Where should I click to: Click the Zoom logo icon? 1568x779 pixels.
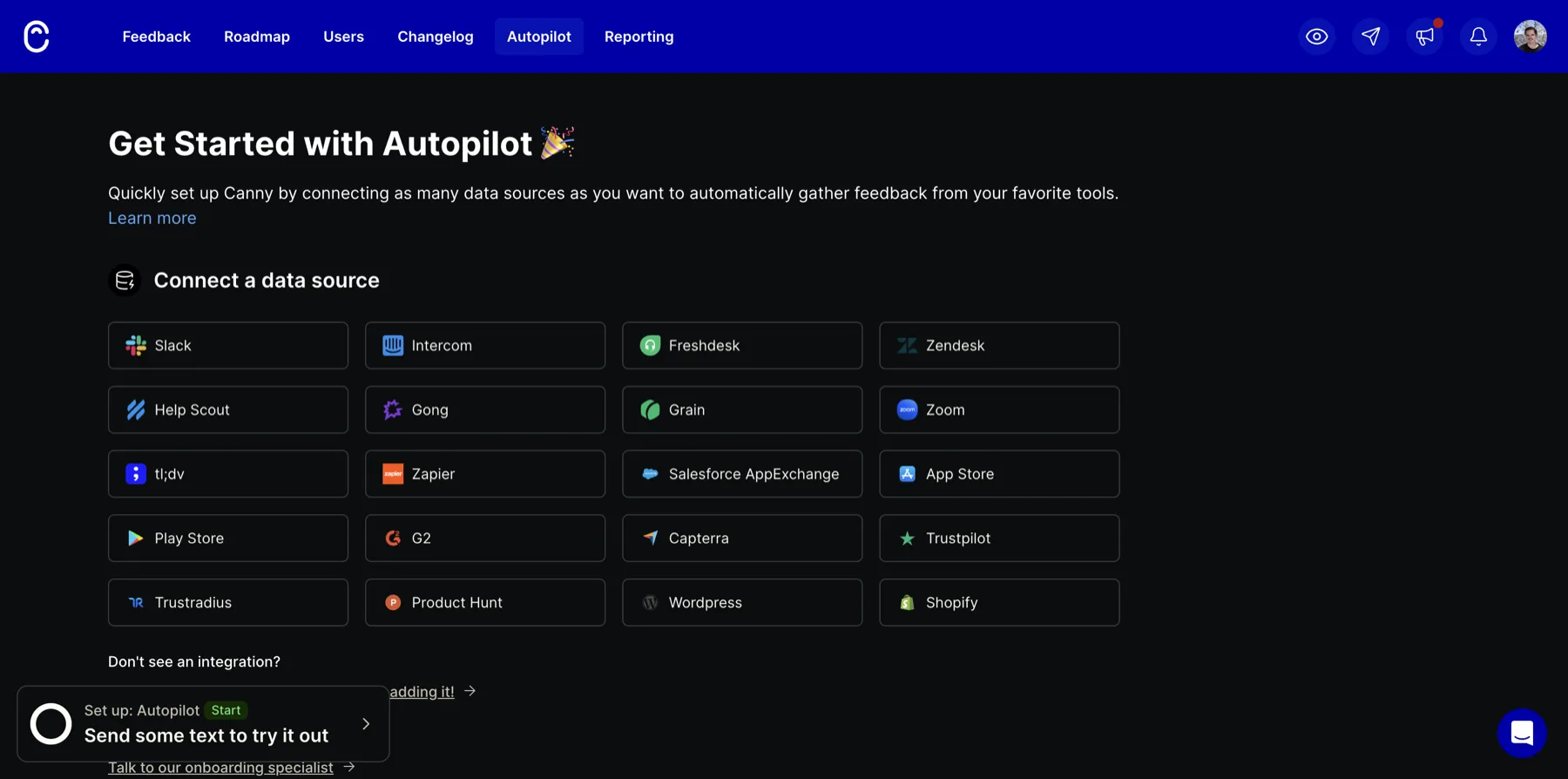pyautogui.click(x=907, y=410)
